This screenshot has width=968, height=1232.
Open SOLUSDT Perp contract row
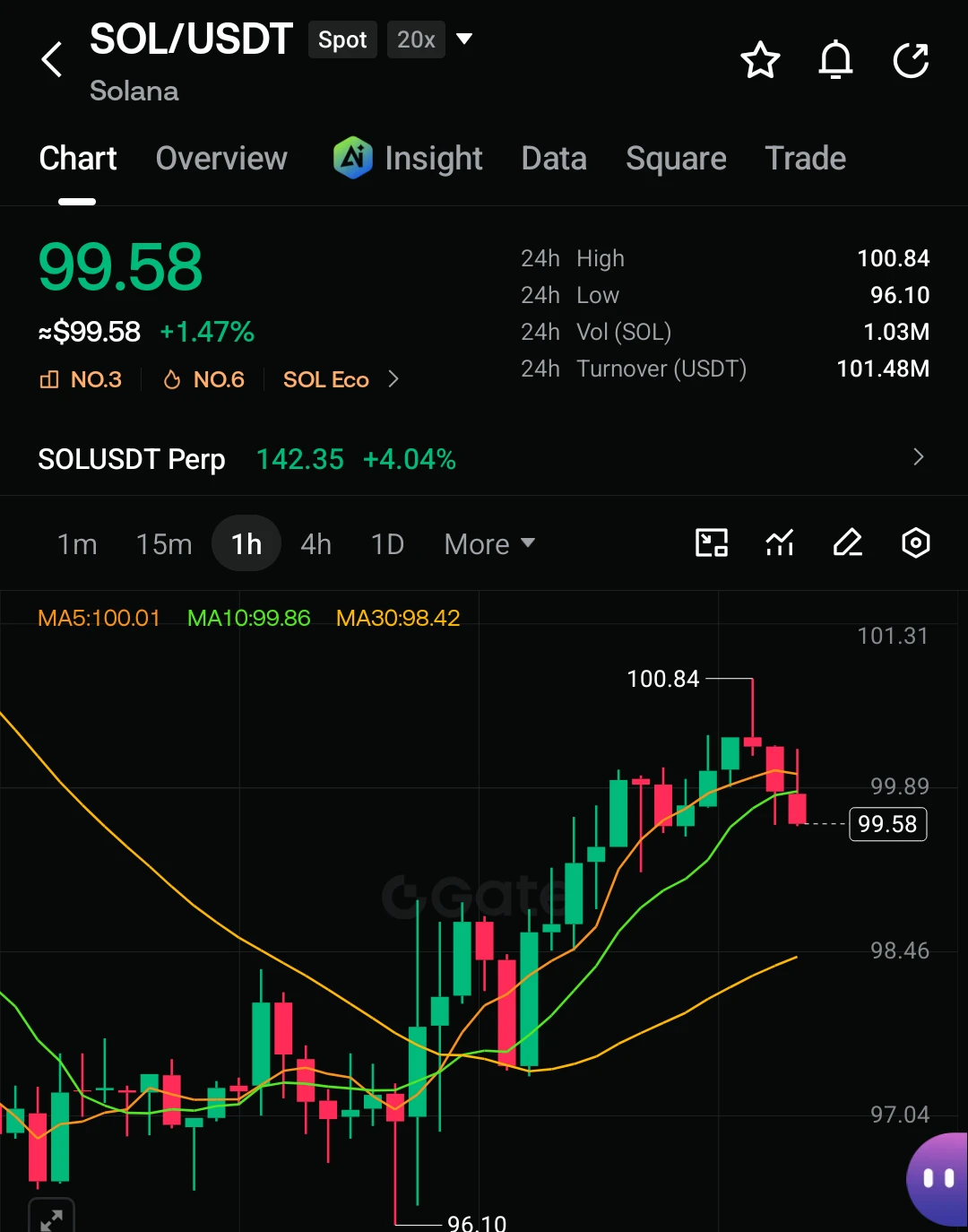(484, 458)
